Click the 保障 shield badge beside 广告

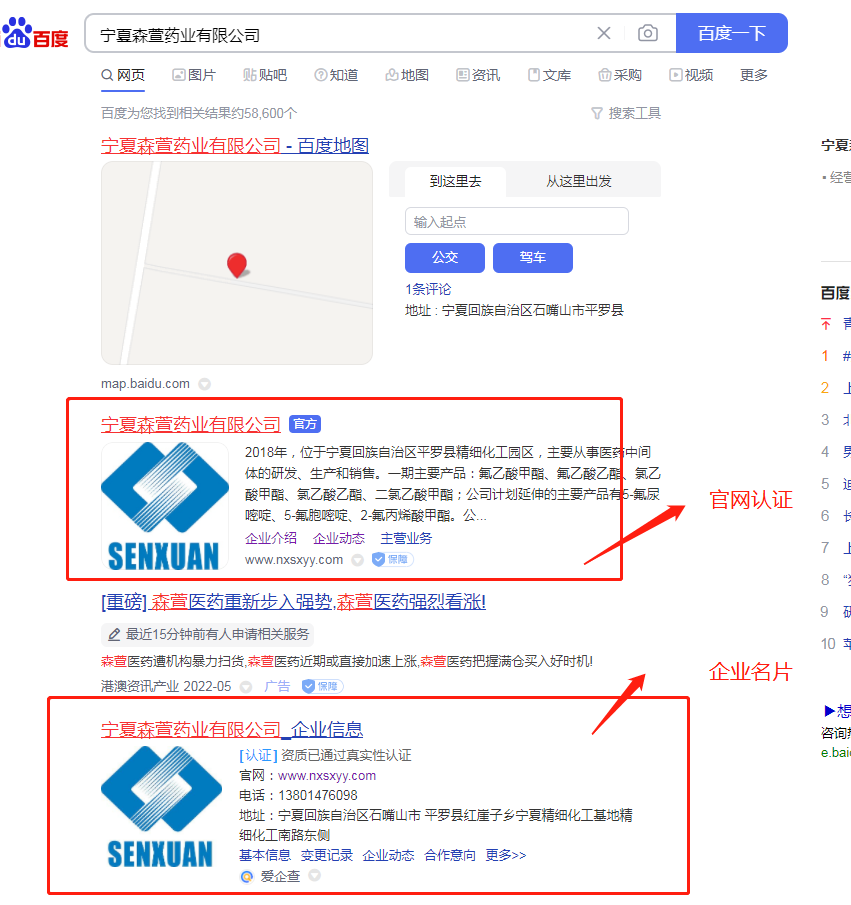tap(323, 686)
